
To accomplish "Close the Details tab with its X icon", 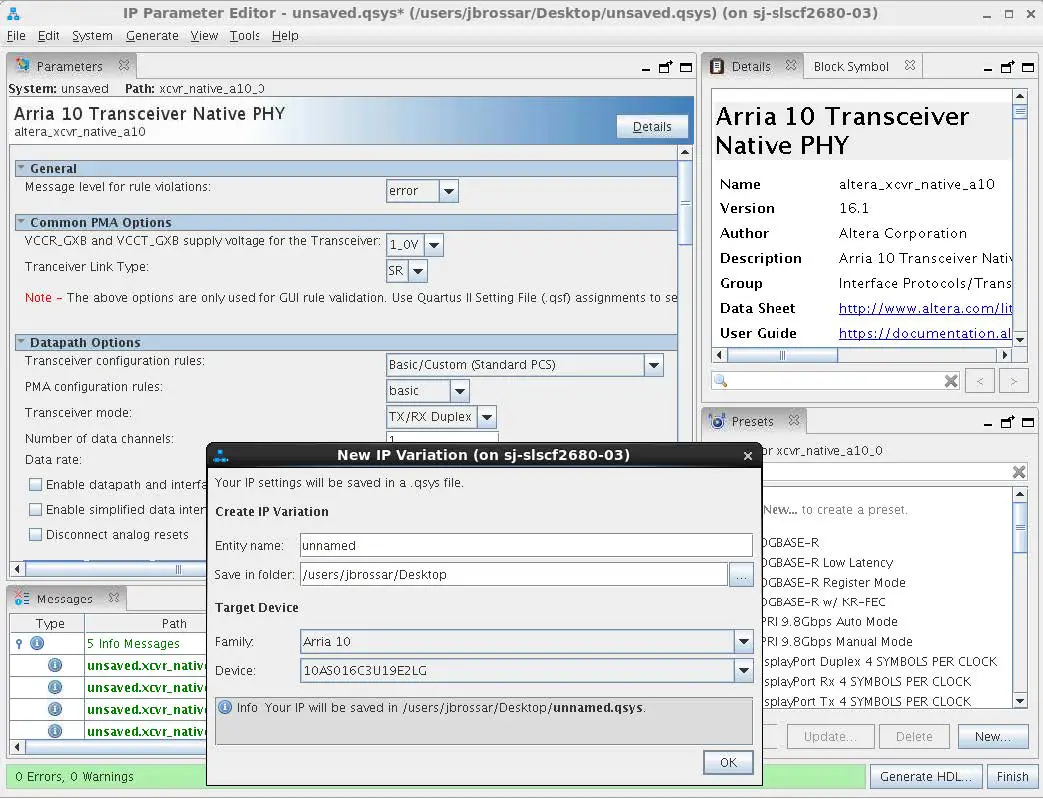I will pos(791,65).
